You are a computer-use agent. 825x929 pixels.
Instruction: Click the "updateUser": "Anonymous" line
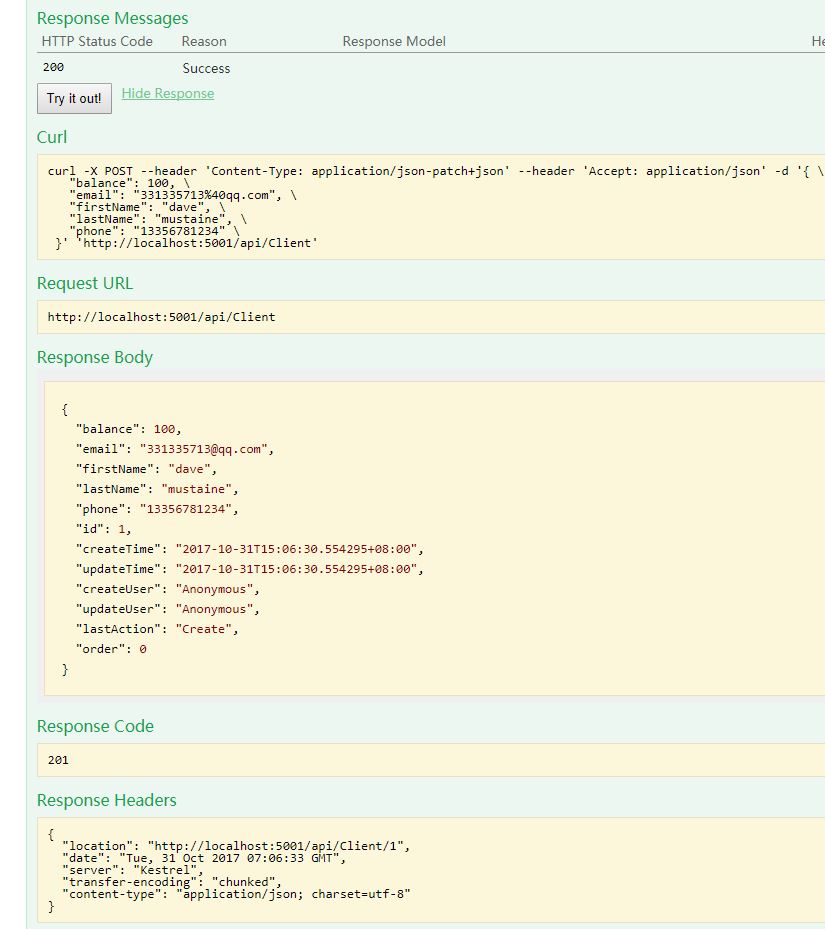[168, 610]
